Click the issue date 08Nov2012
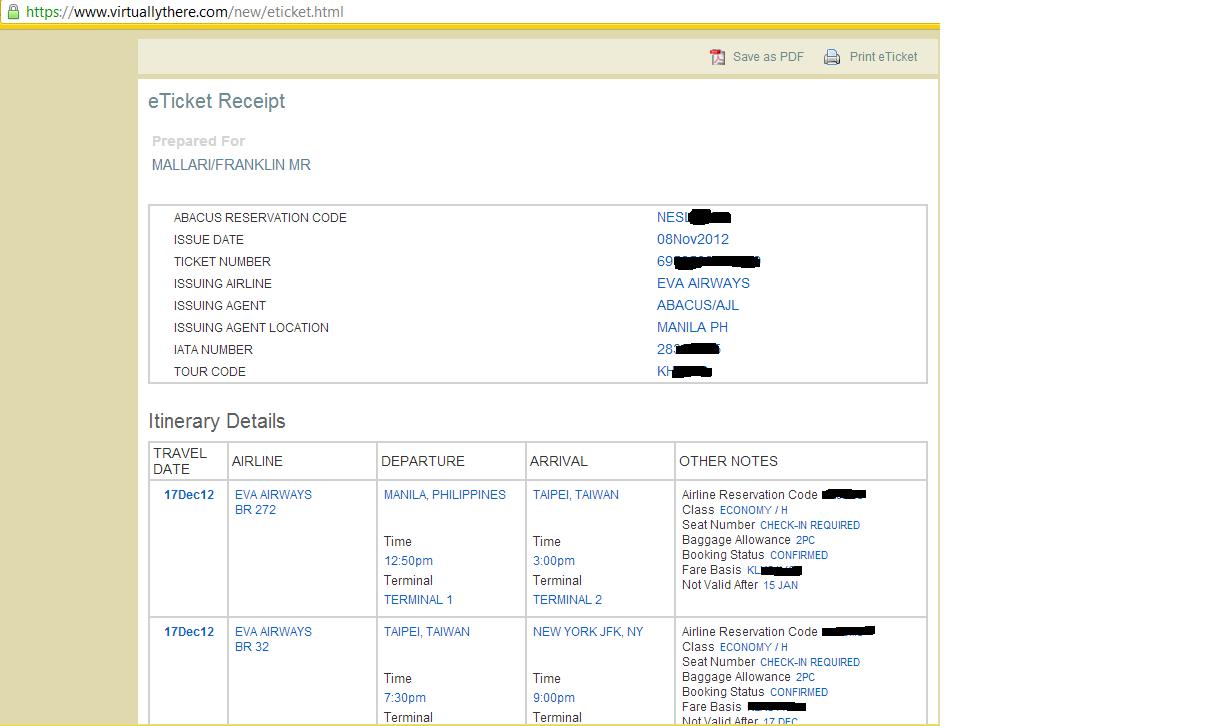The image size is (1207, 726). tap(693, 239)
